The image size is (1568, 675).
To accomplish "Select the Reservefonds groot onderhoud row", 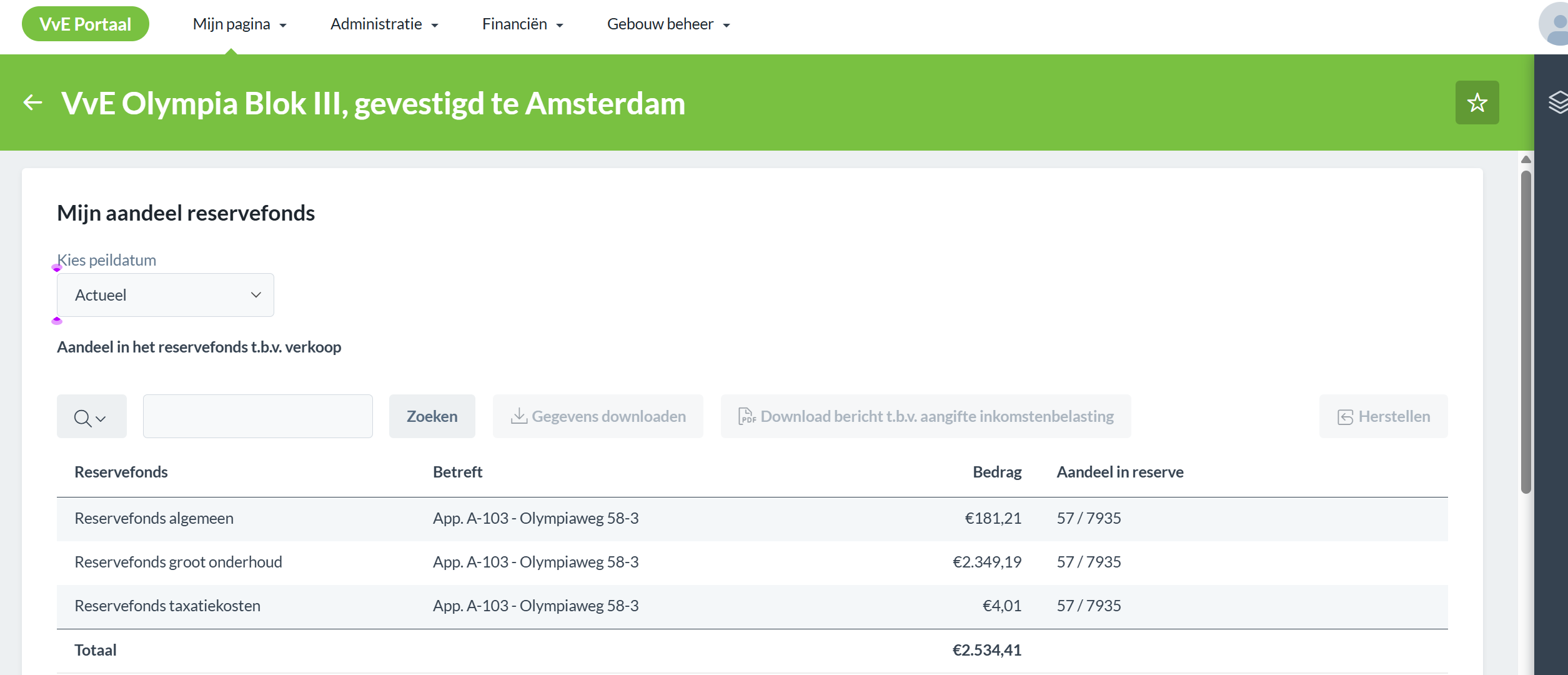I will coord(179,562).
